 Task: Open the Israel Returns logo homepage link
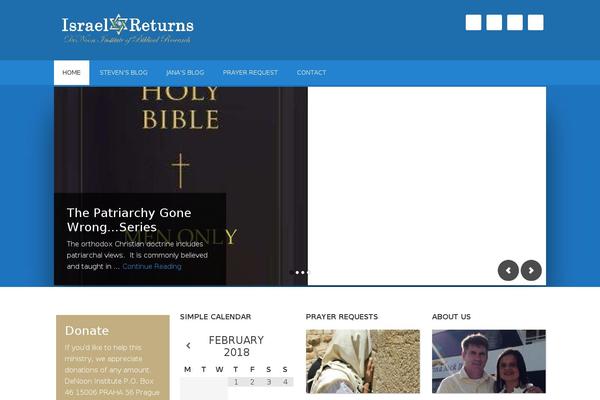click(x=128, y=29)
